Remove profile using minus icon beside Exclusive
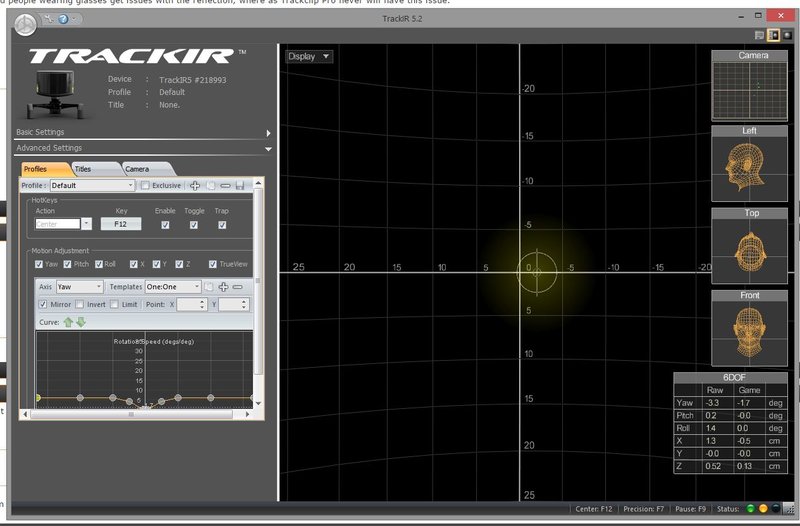This screenshot has width=800, height=526. 225,186
